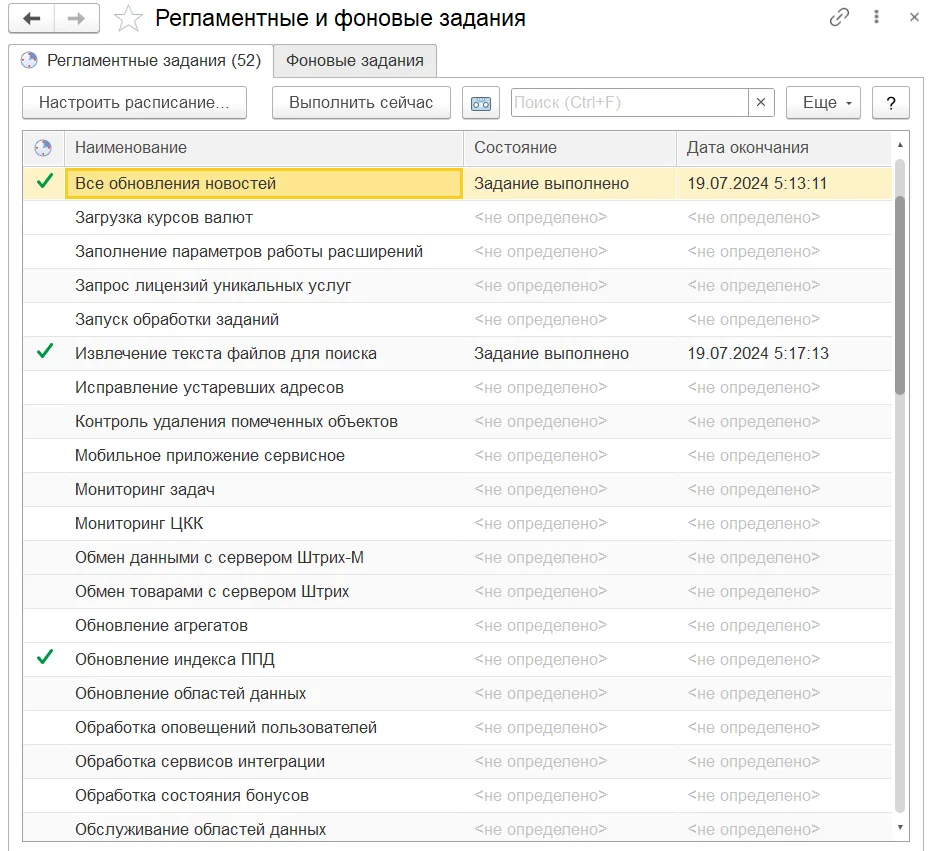Copy link via the chain icon

pyautogui.click(x=839, y=17)
